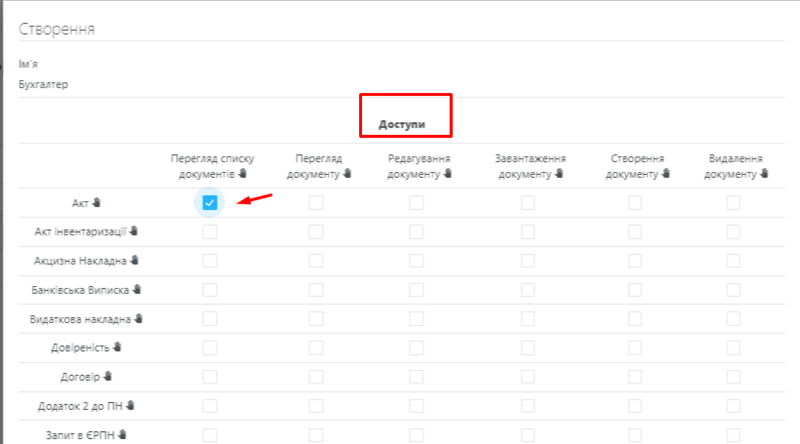This screenshot has height=444, width=800.
Task: Click hand icon beside Банківська Виписка
Action: point(138,290)
